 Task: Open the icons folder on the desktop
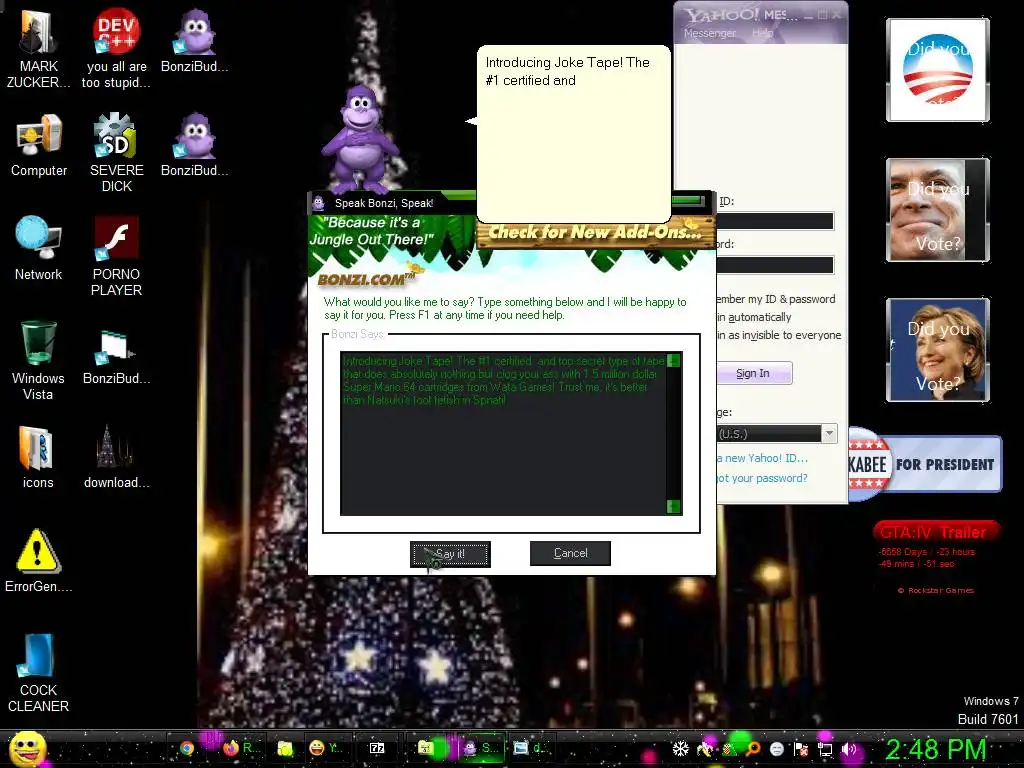click(x=38, y=457)
